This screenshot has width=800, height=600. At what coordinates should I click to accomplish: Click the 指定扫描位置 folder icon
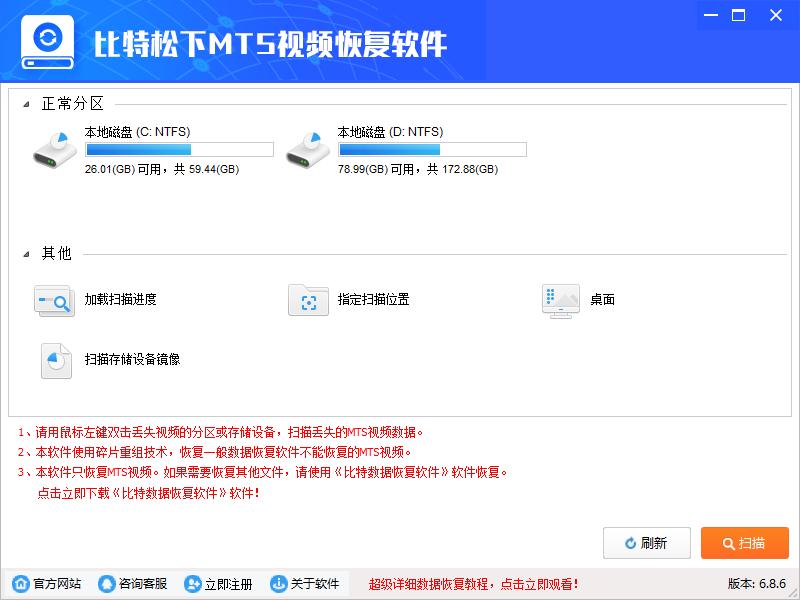click(308, 300)
